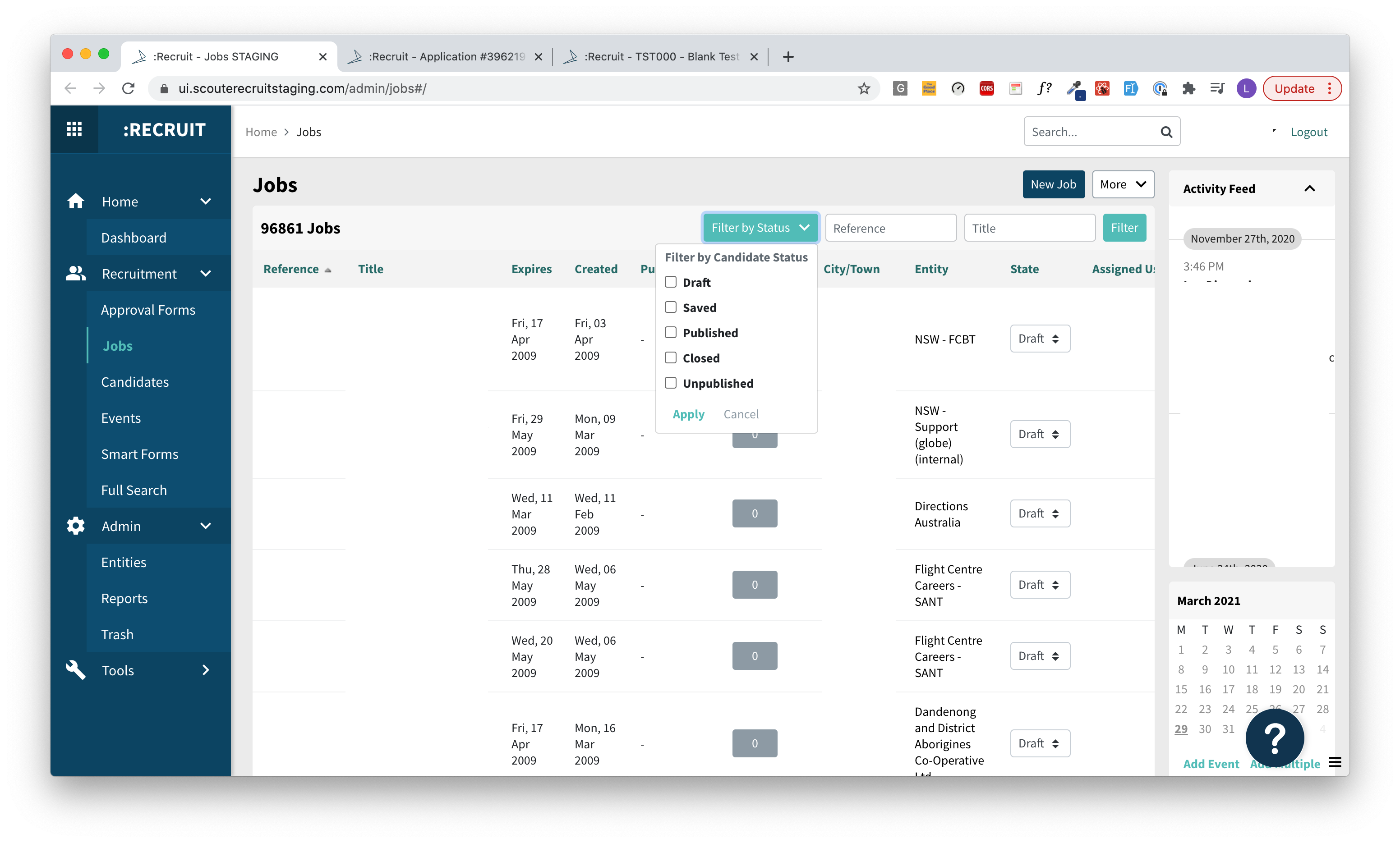Open Full Search in sidebar

point(134,490)
